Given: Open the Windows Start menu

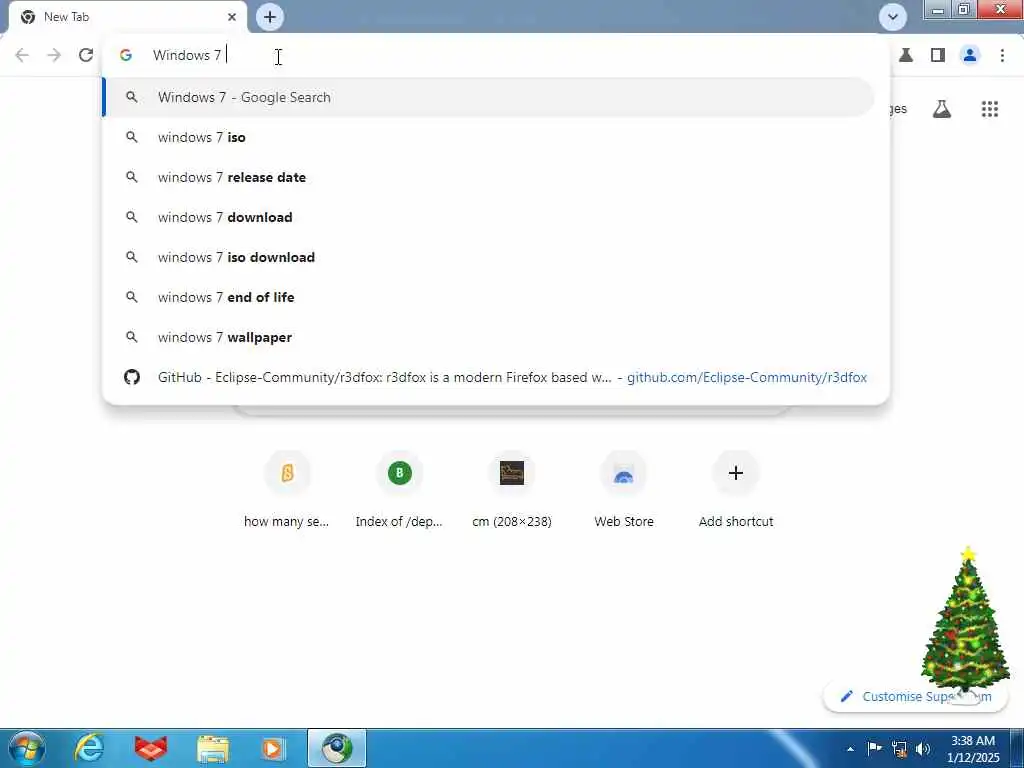Looking at the screenshot, I should point(27,748).
